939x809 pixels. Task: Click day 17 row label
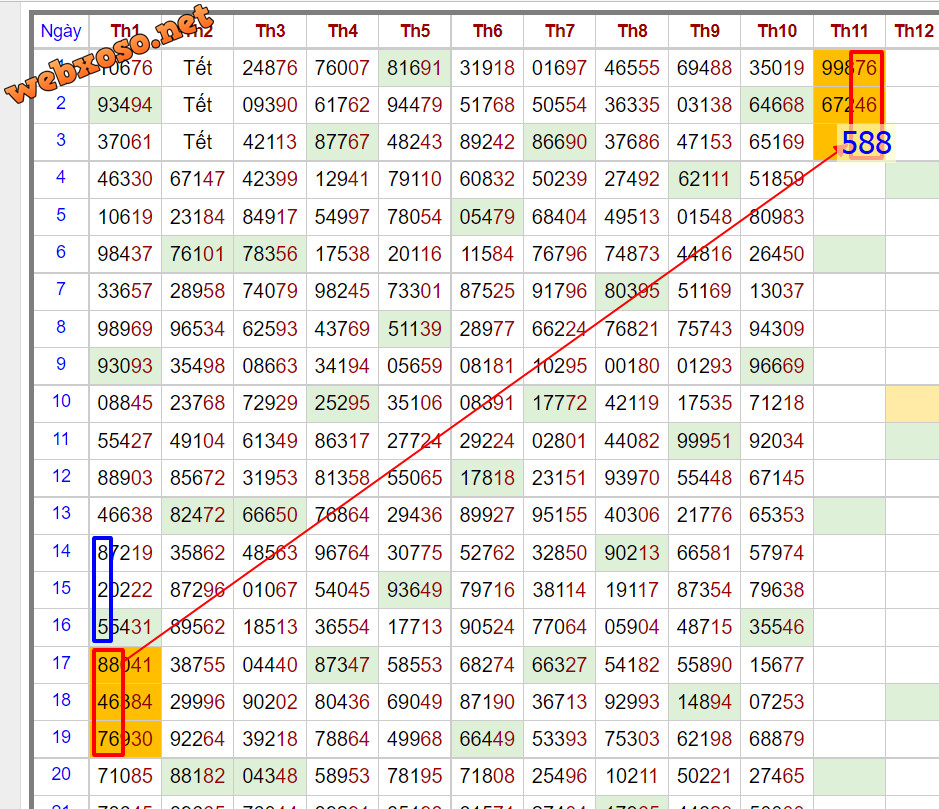[61, 662]
